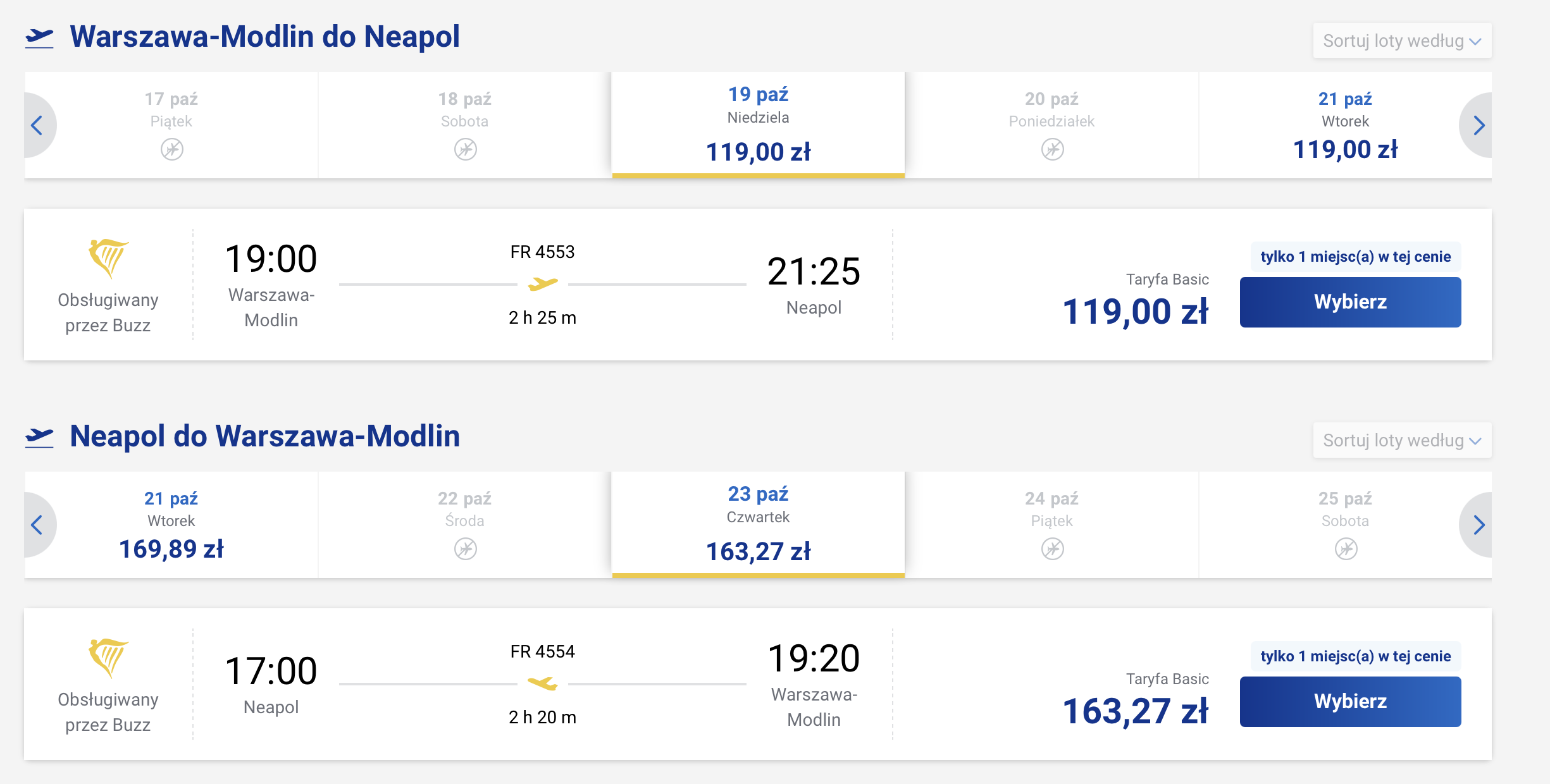This screenshot has height=784, width=1550.
Task: Click no-flight icon under 18 paź Sobota
Action: coord(465,150)
